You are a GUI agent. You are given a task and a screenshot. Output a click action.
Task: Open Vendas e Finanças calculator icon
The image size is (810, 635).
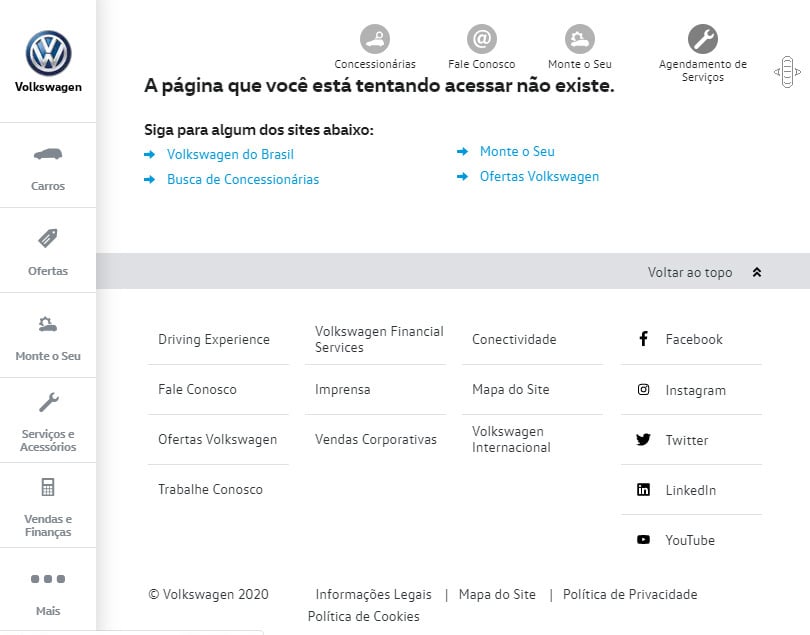tap(48, 487)
